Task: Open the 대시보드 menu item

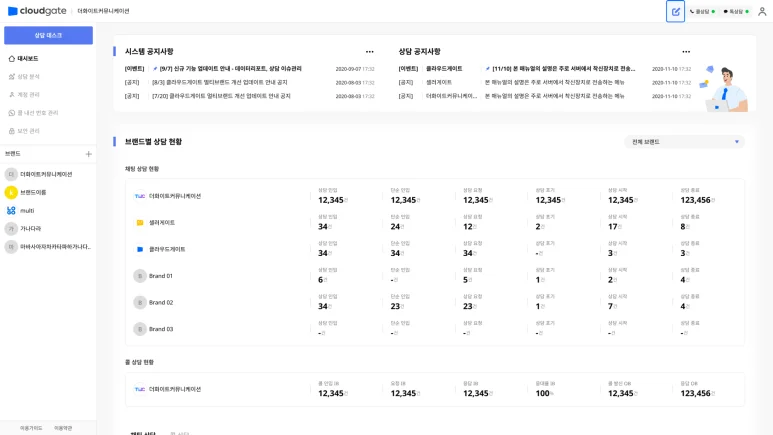Action: click(27, 59)
